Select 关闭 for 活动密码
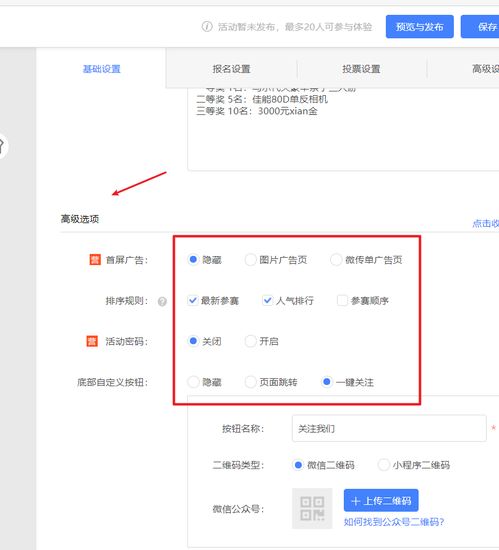The height and width of the screenshot is (550, 499). click(x=193, y=341)
